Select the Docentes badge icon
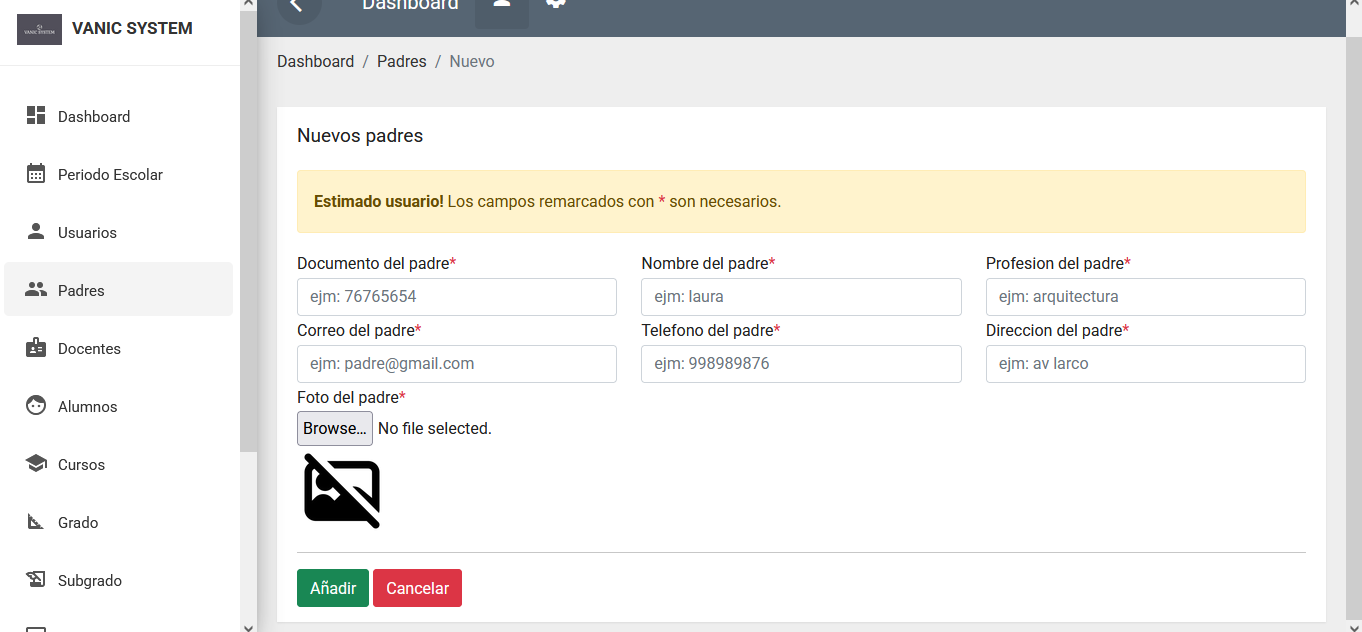The image size is (1362, 632). [36, 348]
